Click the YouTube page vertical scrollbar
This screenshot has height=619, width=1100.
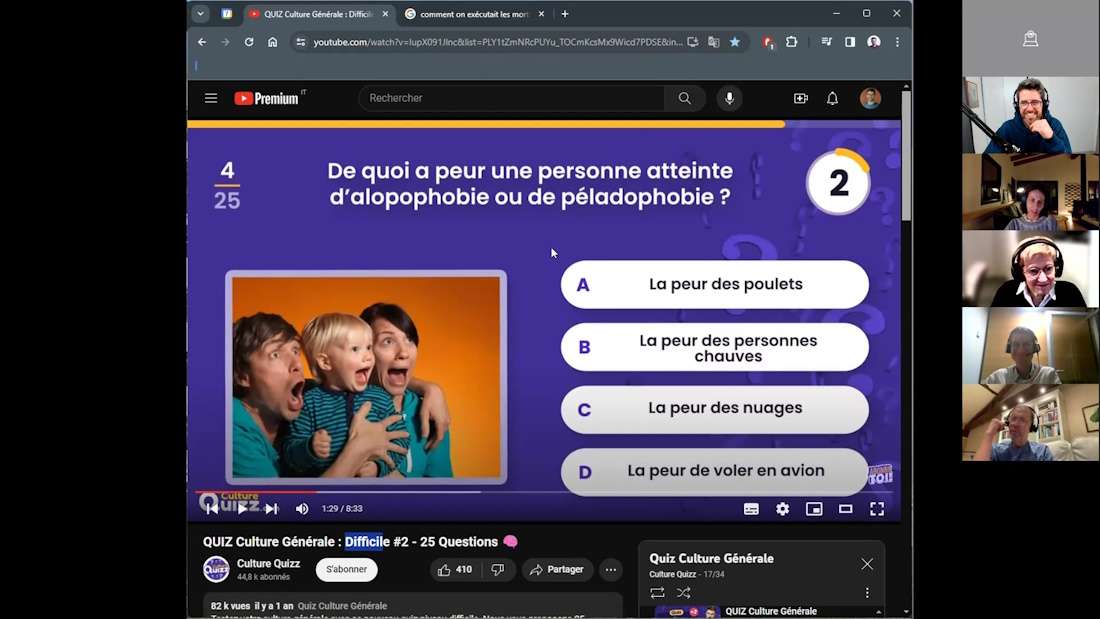[x=906, y=154]
